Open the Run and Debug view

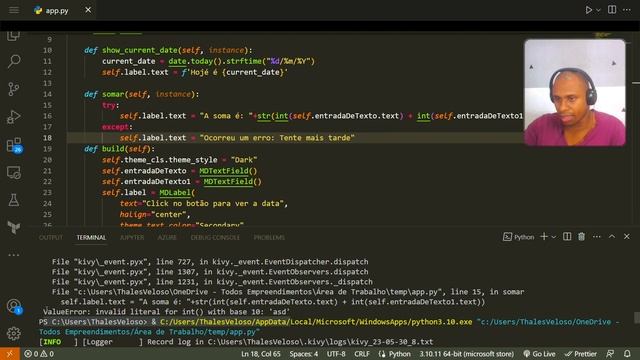(14, 117)
